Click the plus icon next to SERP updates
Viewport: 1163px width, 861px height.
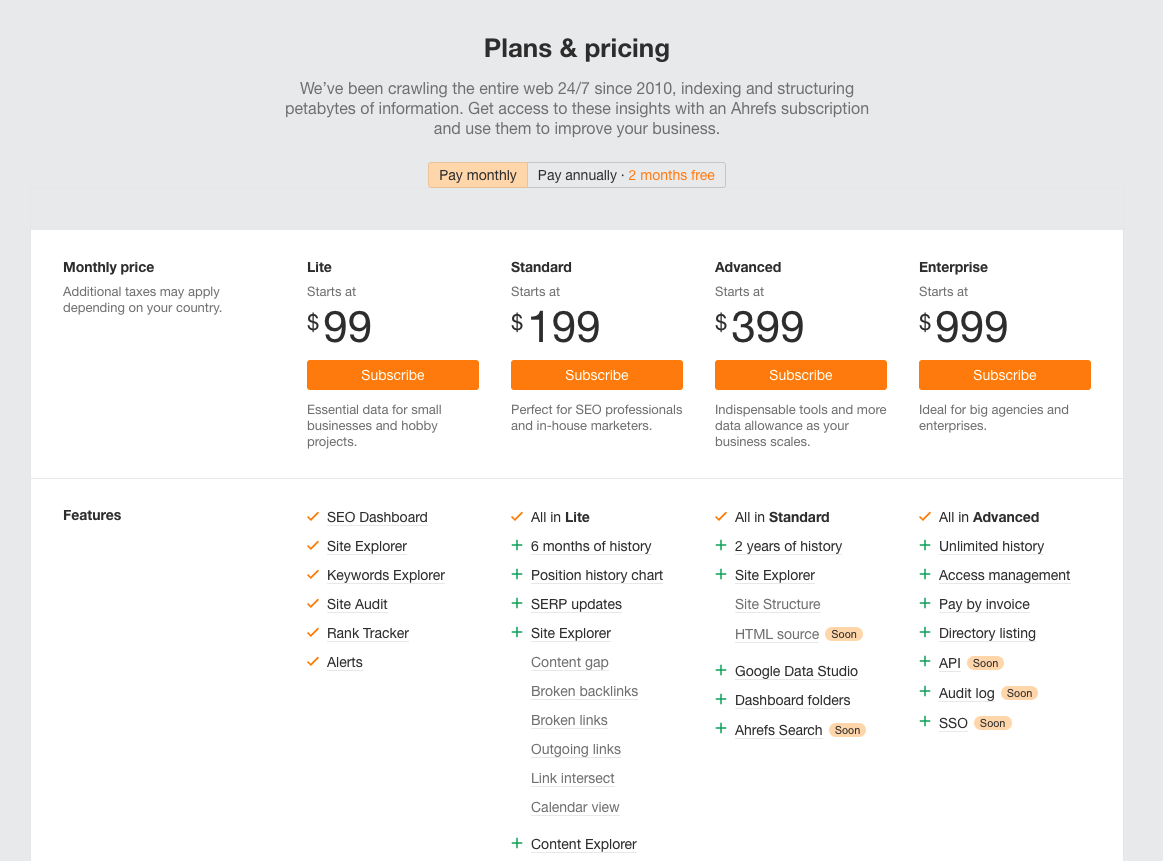[517, 603]
